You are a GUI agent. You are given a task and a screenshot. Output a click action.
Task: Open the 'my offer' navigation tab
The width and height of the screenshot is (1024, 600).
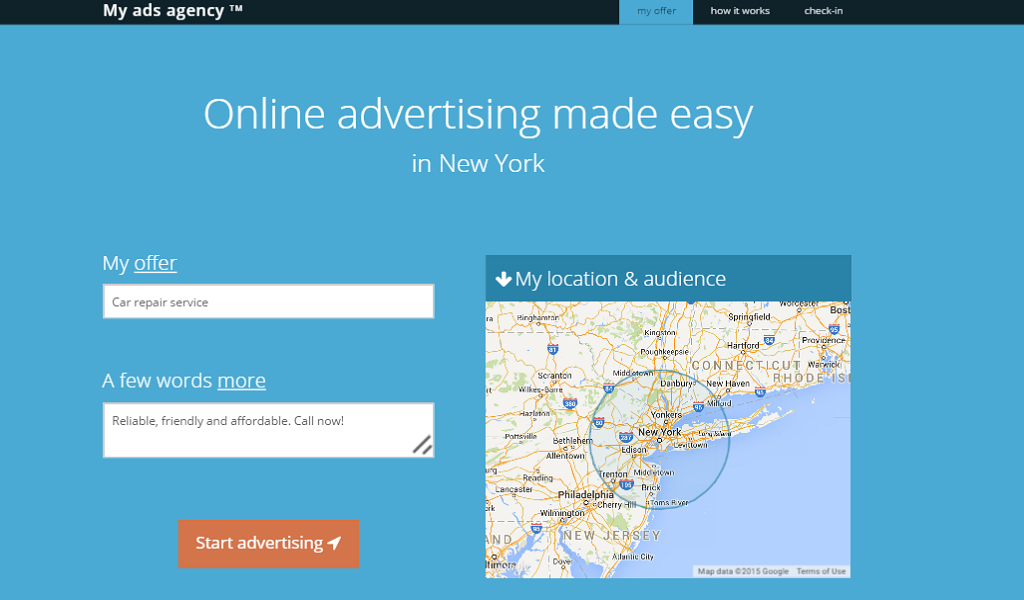(x=656, y=12)
